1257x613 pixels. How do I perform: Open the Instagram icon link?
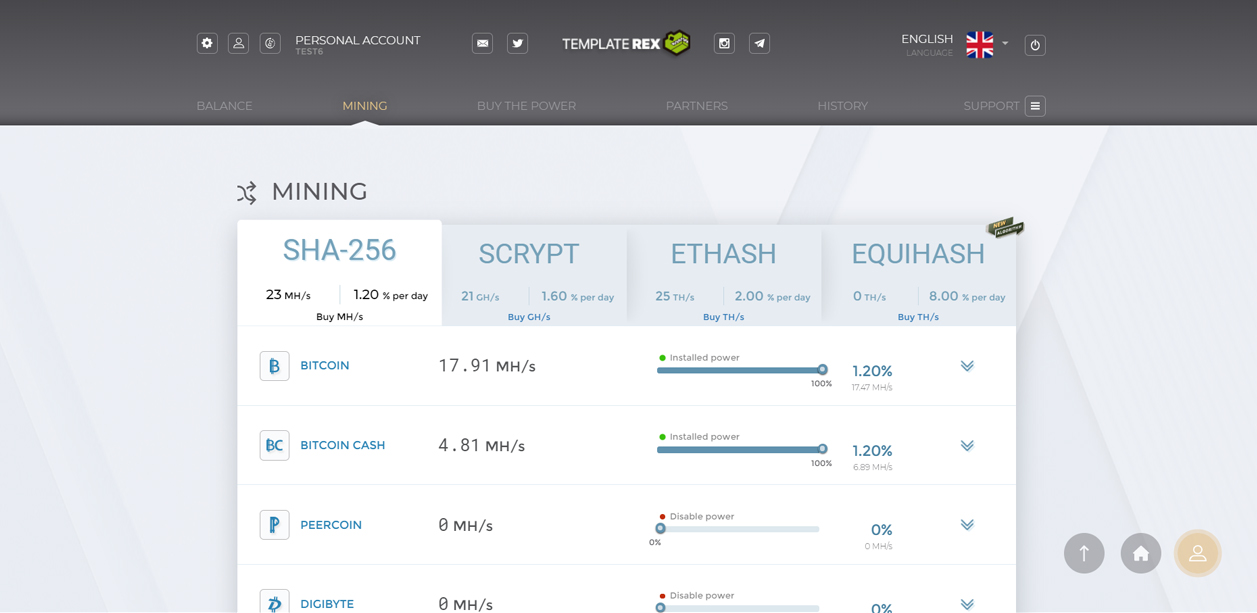click(x=724, y=43)
